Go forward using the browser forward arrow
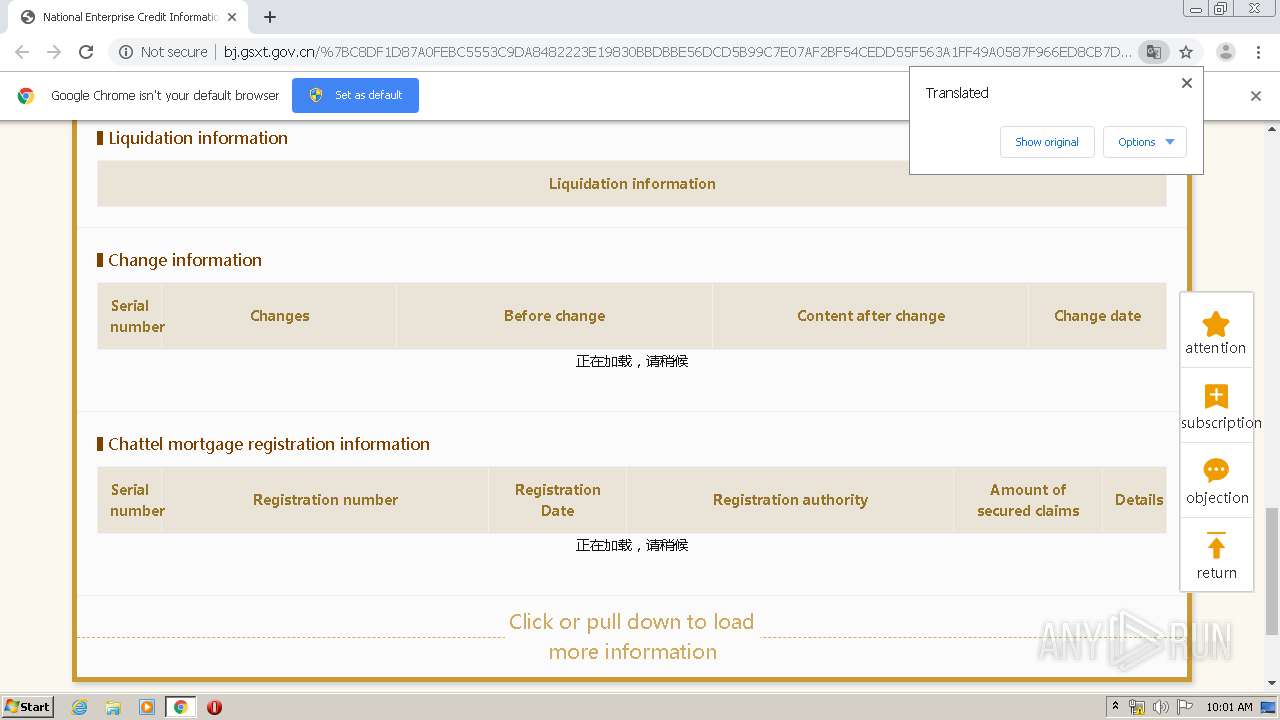The width and height of the screenshot is (1280, 720). 54,52
